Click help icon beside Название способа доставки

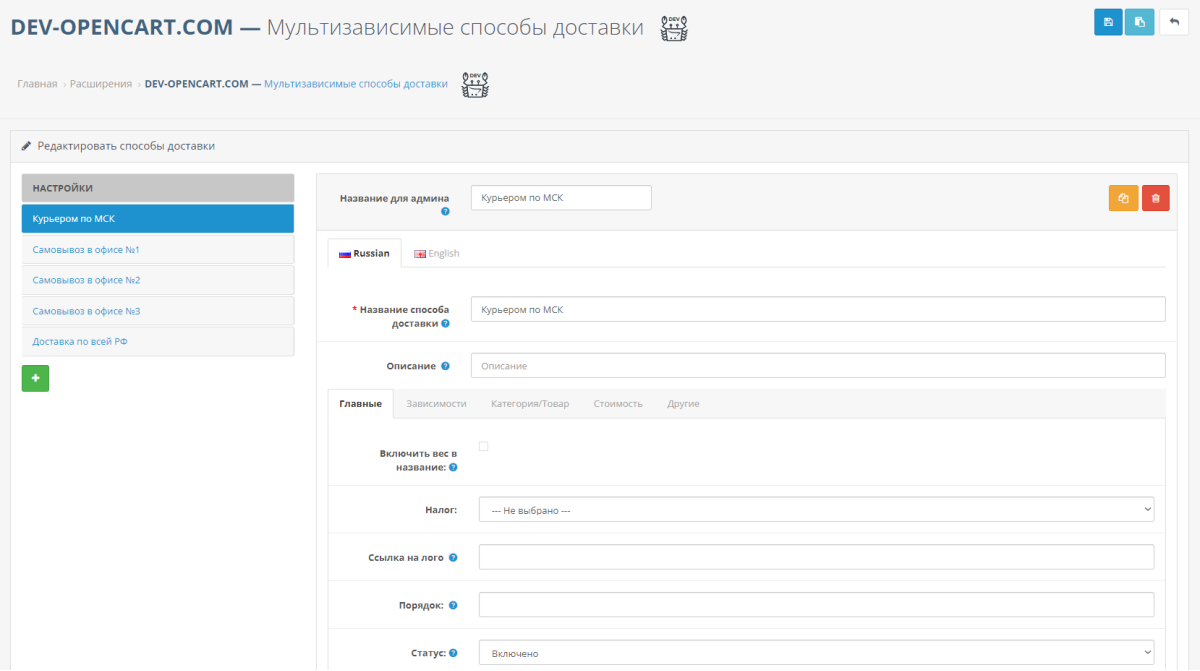[445, 323]
